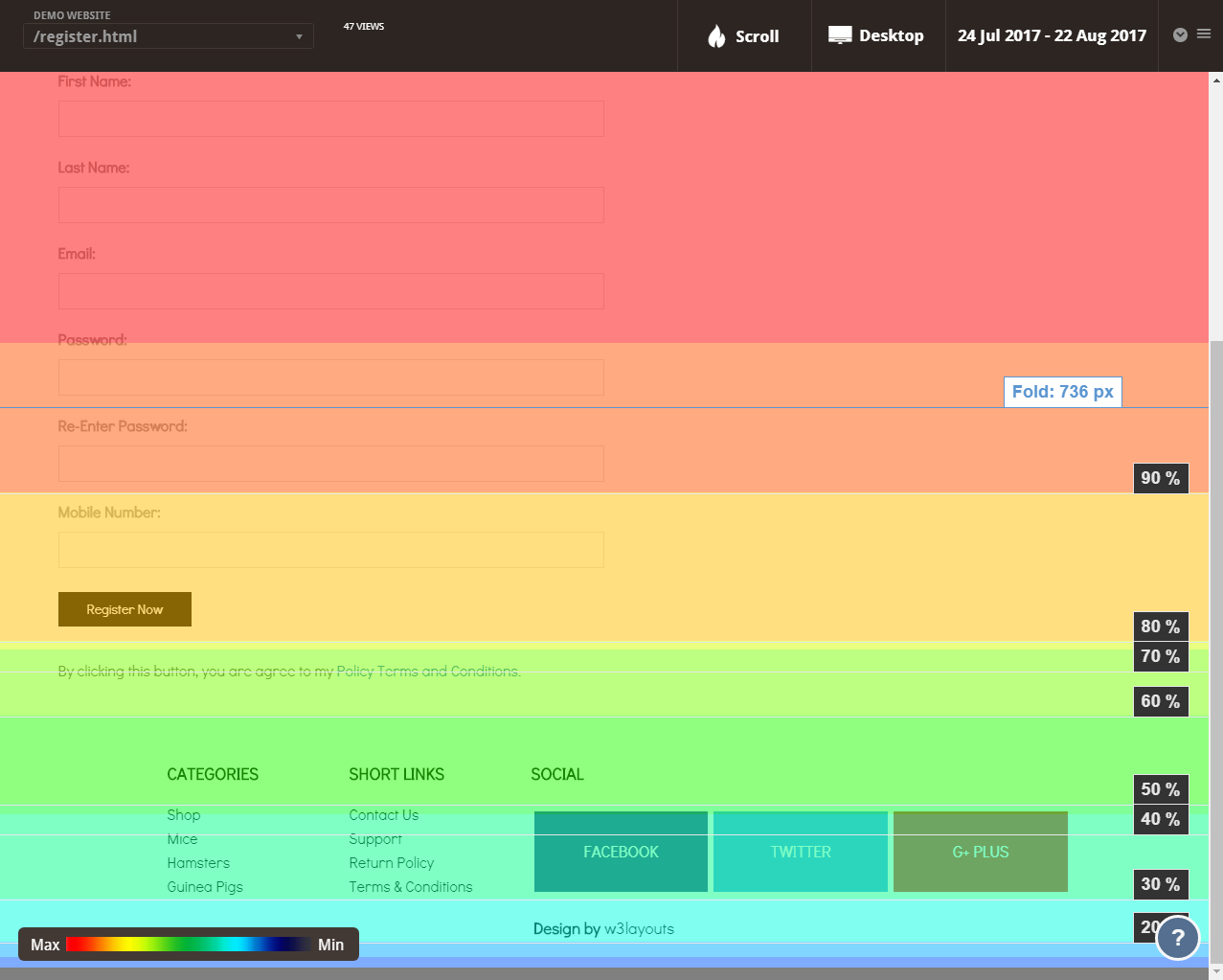Click the SOCIAL footer heading
Screen dimensions: 1223x980
[x=557, y=774]
